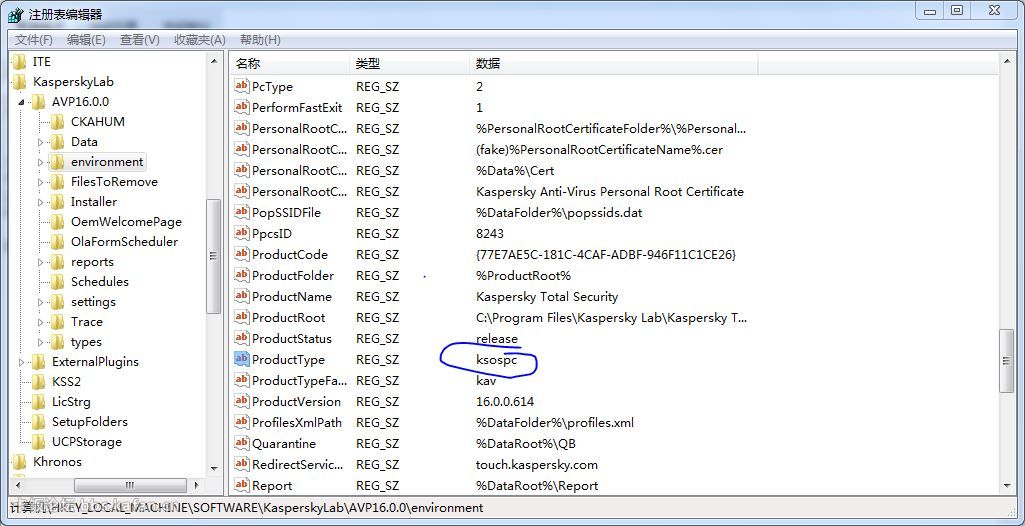Select the UCPStorage key
Viewport: 1025px width, 526px height.
point(87,442)
